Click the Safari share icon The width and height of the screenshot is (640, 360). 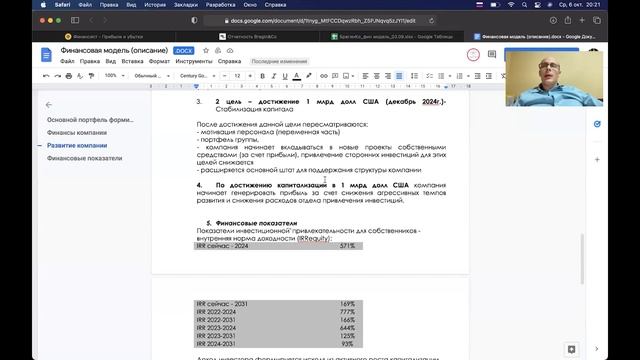(568, 20)
